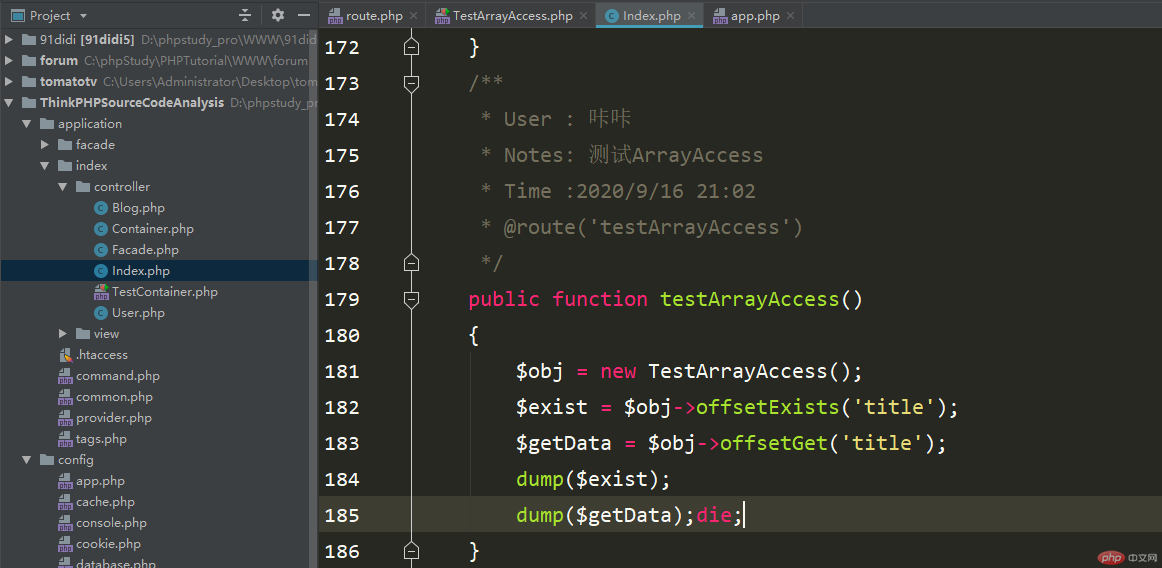Expand the view folder

pos(63,334)
